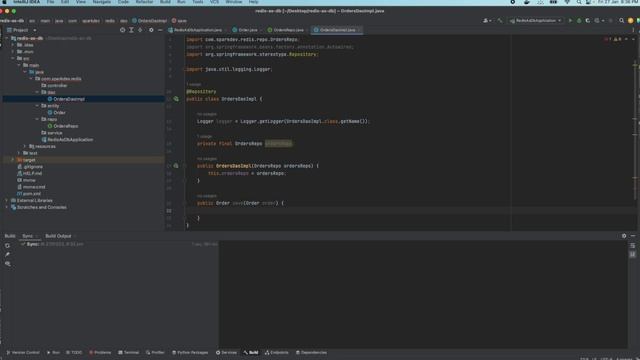The image size is (640, 360).
Task: Open the Navigate menu
Action: pos(102,2)
